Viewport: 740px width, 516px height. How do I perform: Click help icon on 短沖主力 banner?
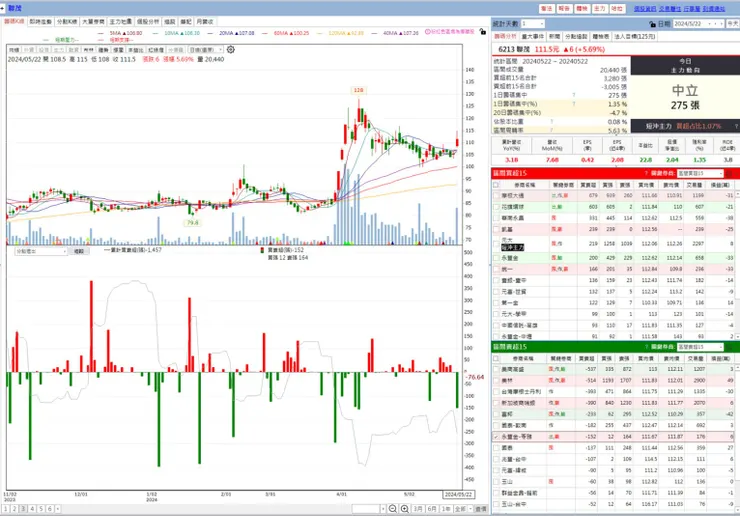tap(736, 126)
